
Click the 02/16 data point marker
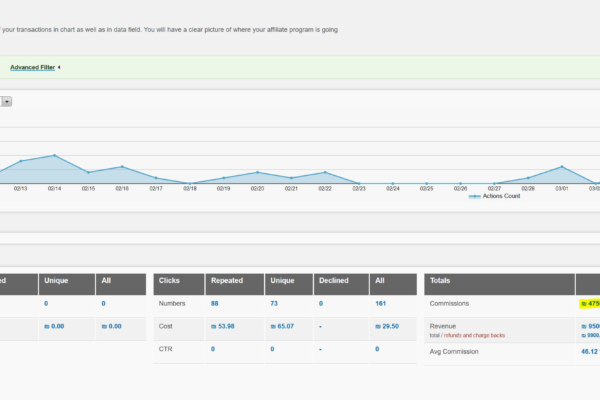[x=122, y=167]
